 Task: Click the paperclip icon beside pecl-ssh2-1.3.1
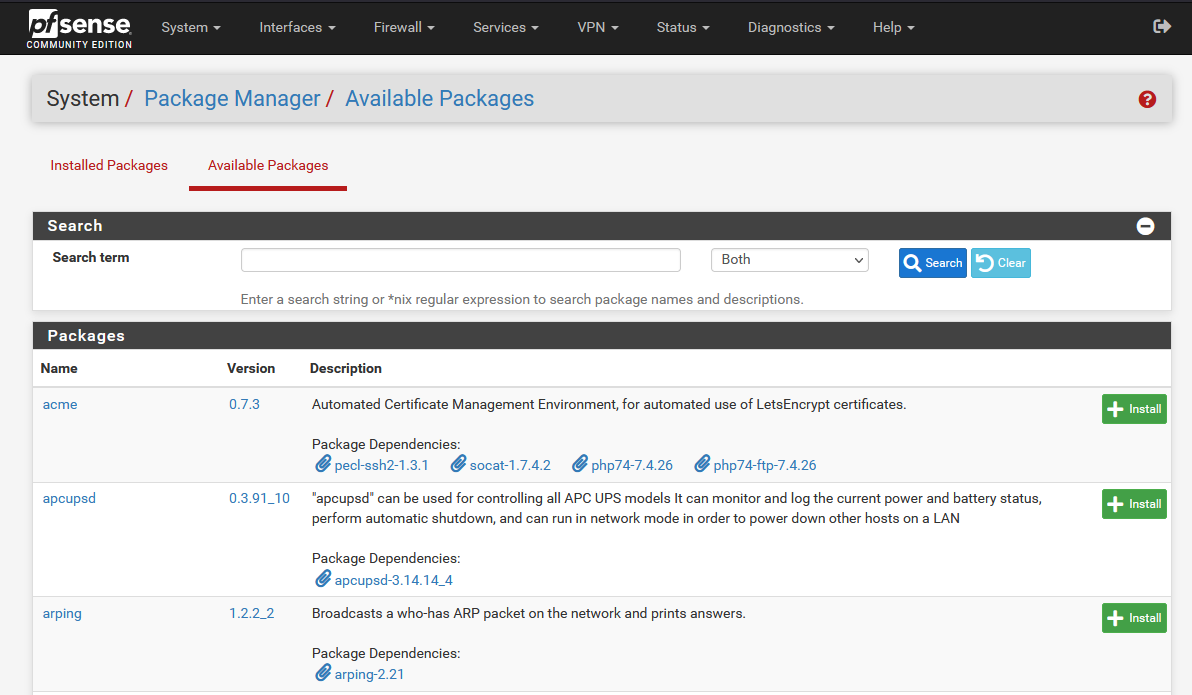click(x=323, y=463)
